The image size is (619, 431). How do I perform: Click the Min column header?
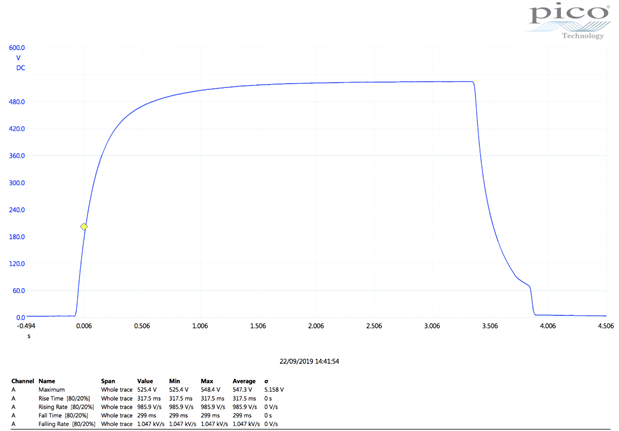(174, 381)
